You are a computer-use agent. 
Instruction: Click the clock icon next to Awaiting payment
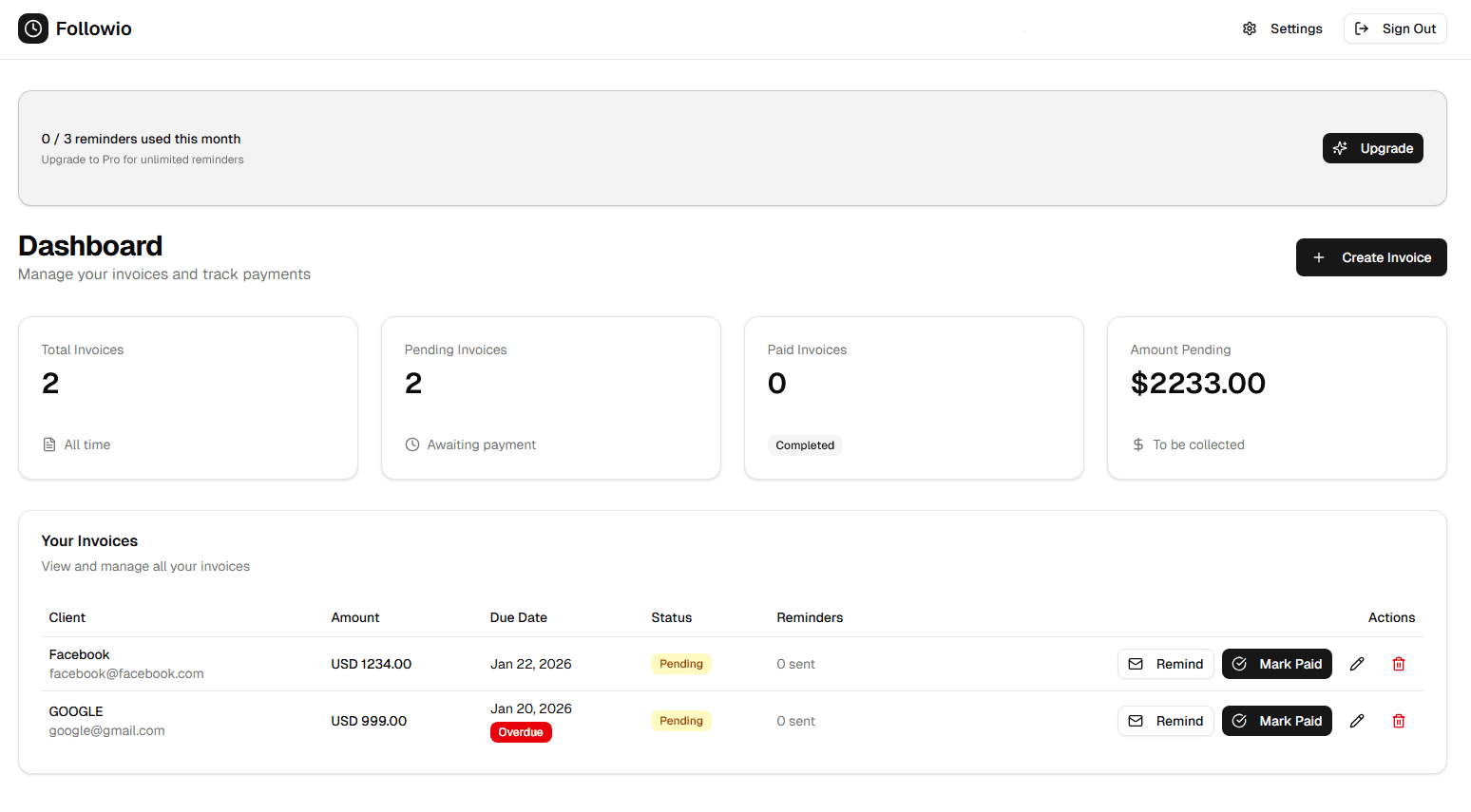tap(411, 444)
